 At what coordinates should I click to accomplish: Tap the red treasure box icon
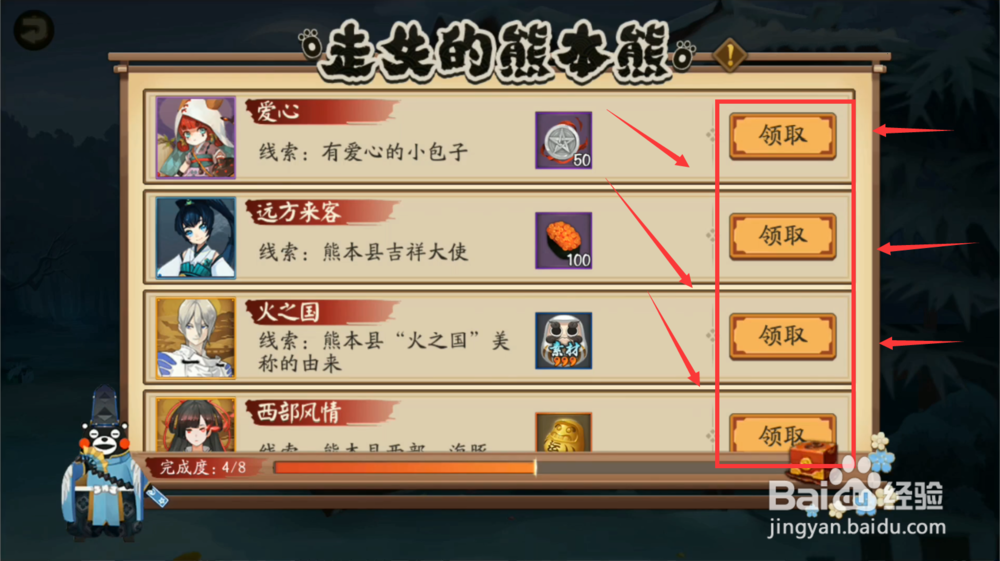(x=812, y=460)
